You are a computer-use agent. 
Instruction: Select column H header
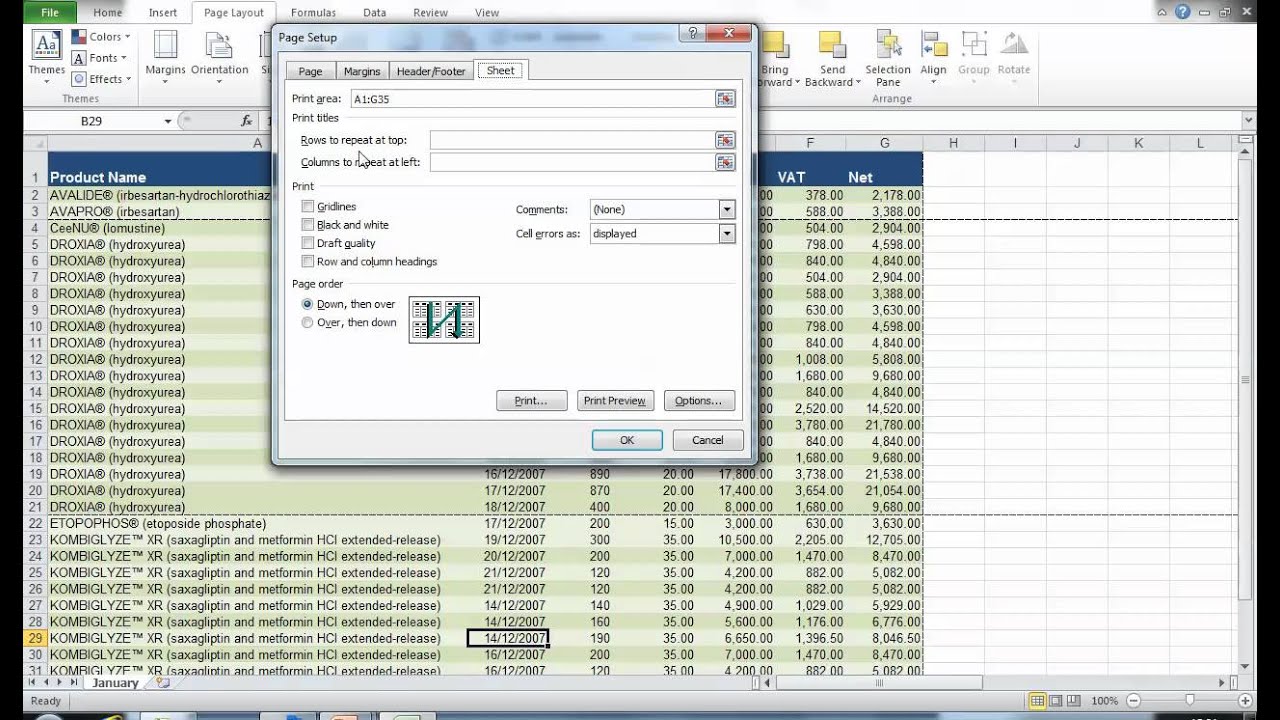click(x=953, y=143)
